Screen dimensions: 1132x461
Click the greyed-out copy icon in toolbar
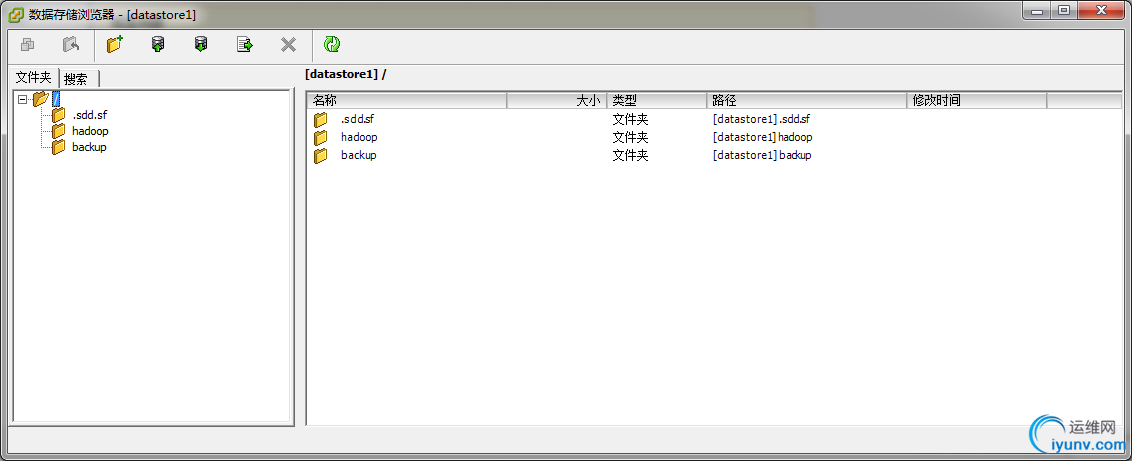coord(27,45)
